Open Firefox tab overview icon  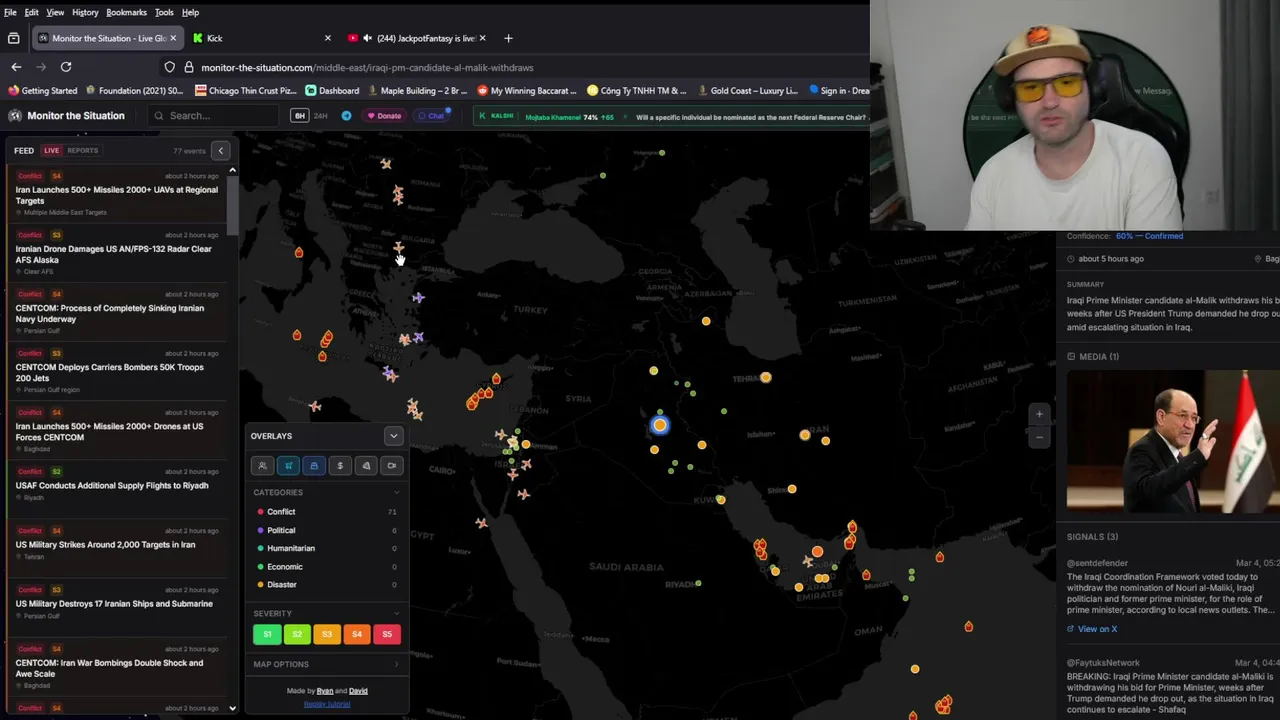[x=13, y=38]
